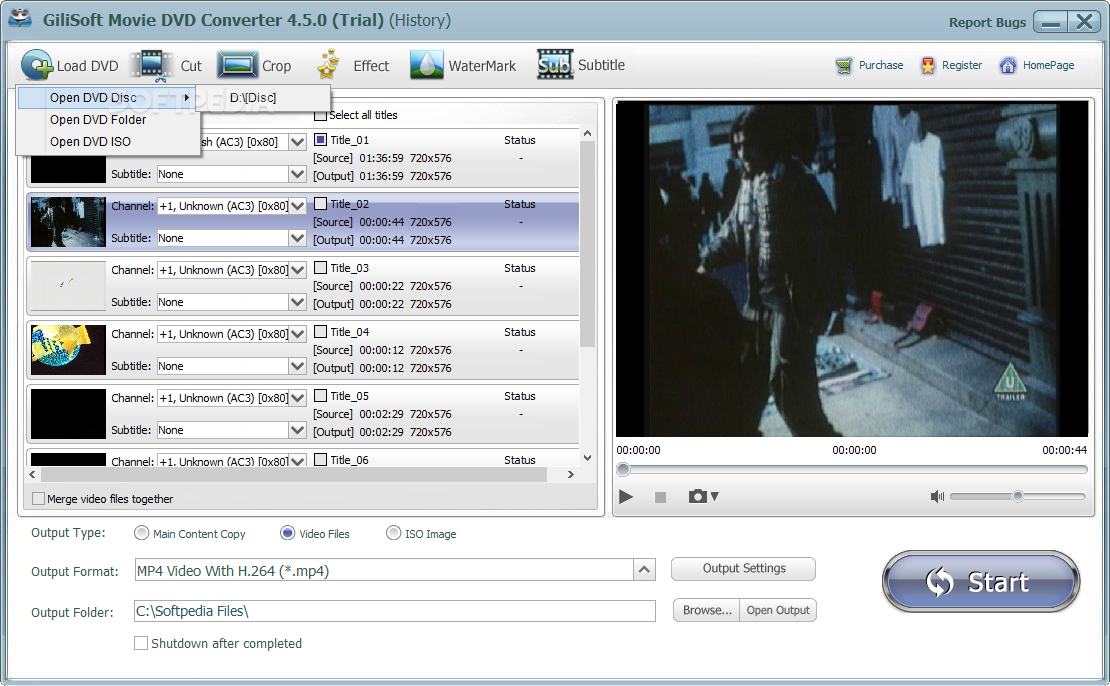This screenshot has width=1110, height=686.
Task: Open snapshot options arrow beside camera
Action: click(715, 497)
